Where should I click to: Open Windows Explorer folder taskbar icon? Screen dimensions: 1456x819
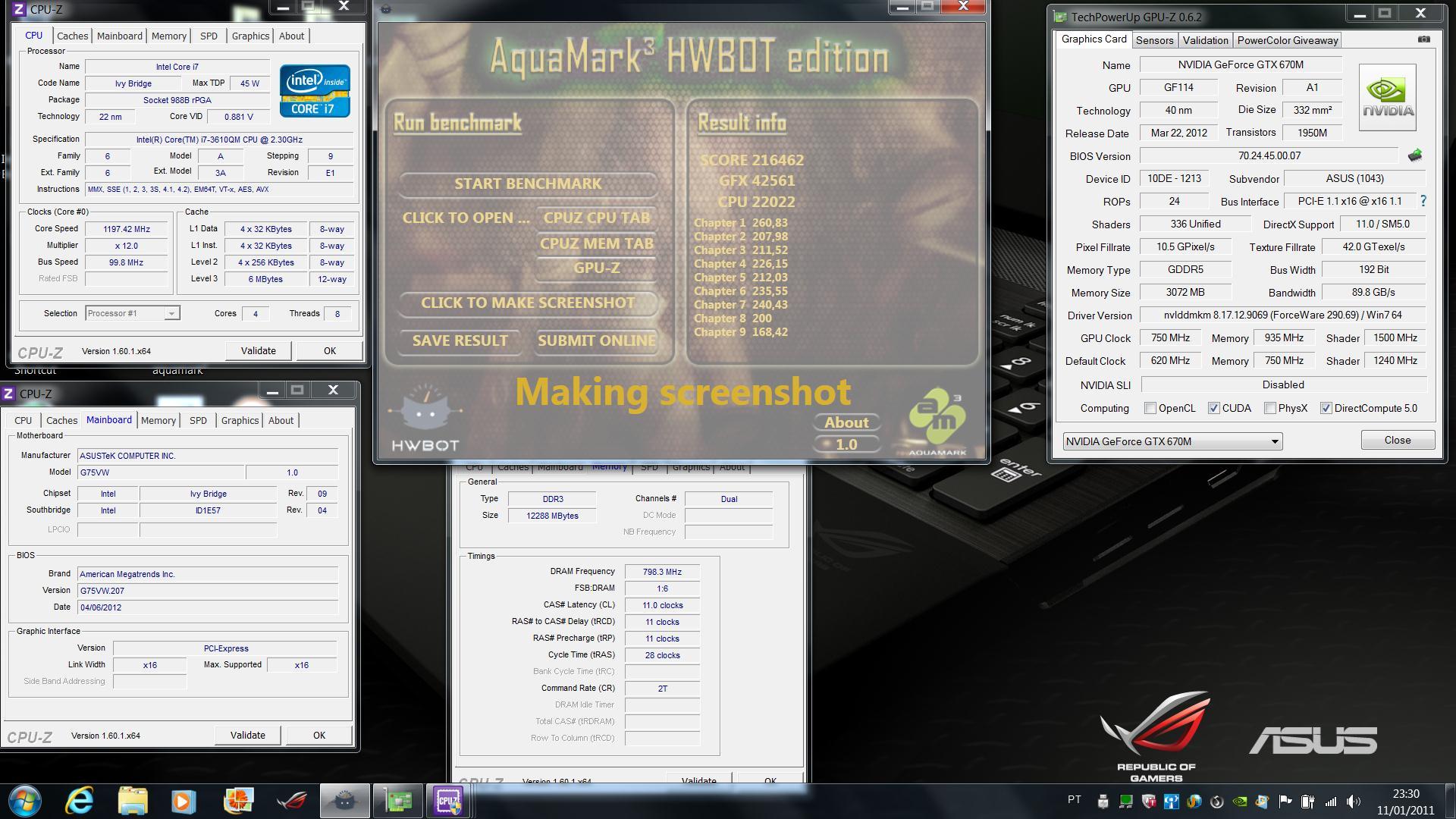click(132, 801)
